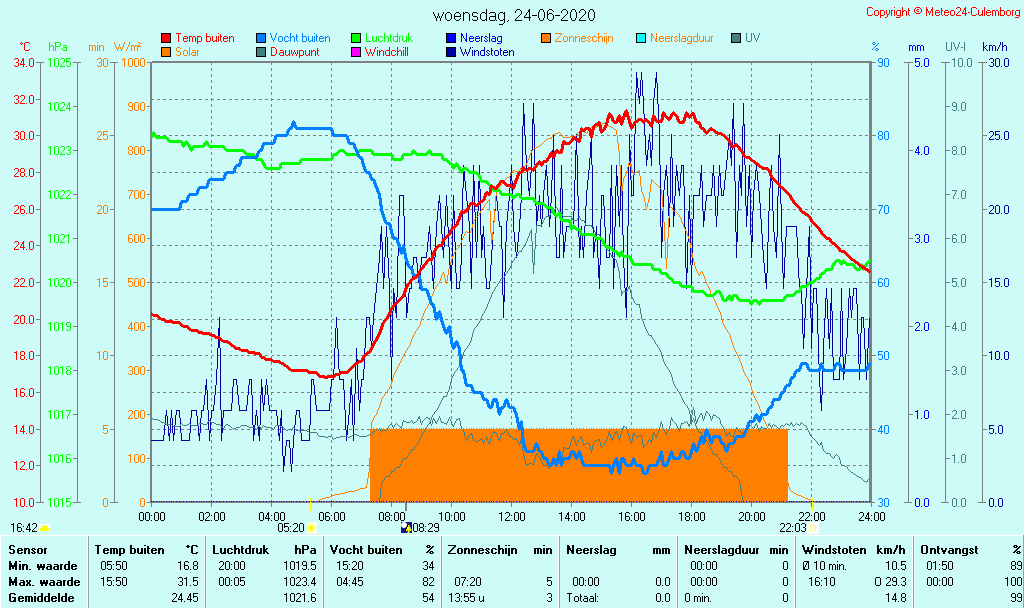Click the green Luchtdruk legend square
Viewport: 1026px width, 608px height.
tap(356, 38)
